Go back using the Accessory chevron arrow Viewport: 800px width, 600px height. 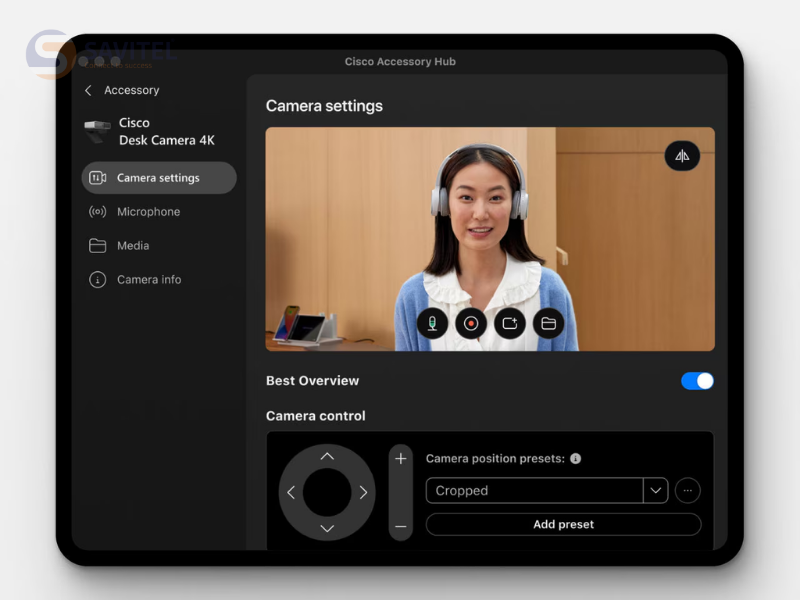click(88, 90)
